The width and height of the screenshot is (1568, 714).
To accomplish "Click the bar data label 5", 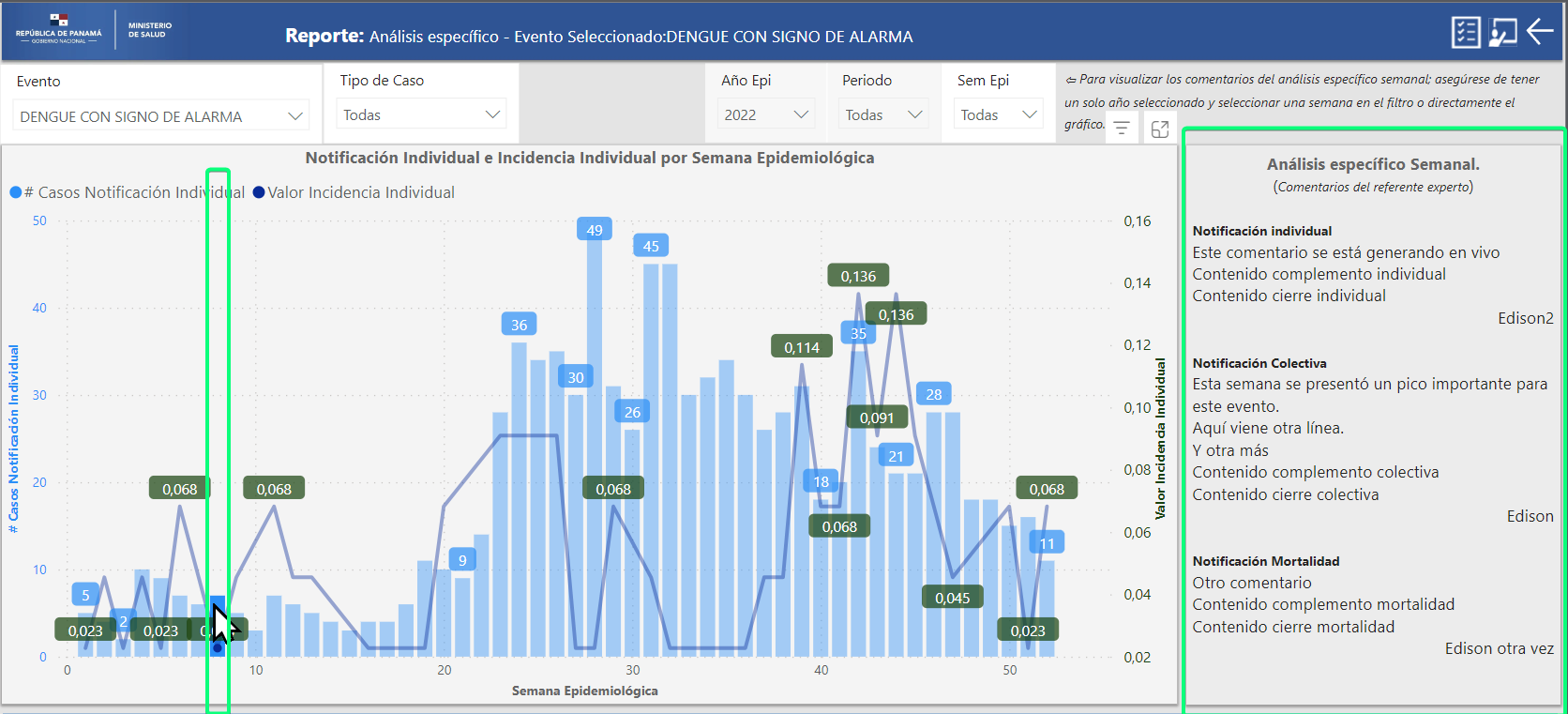I will (85, 595).
